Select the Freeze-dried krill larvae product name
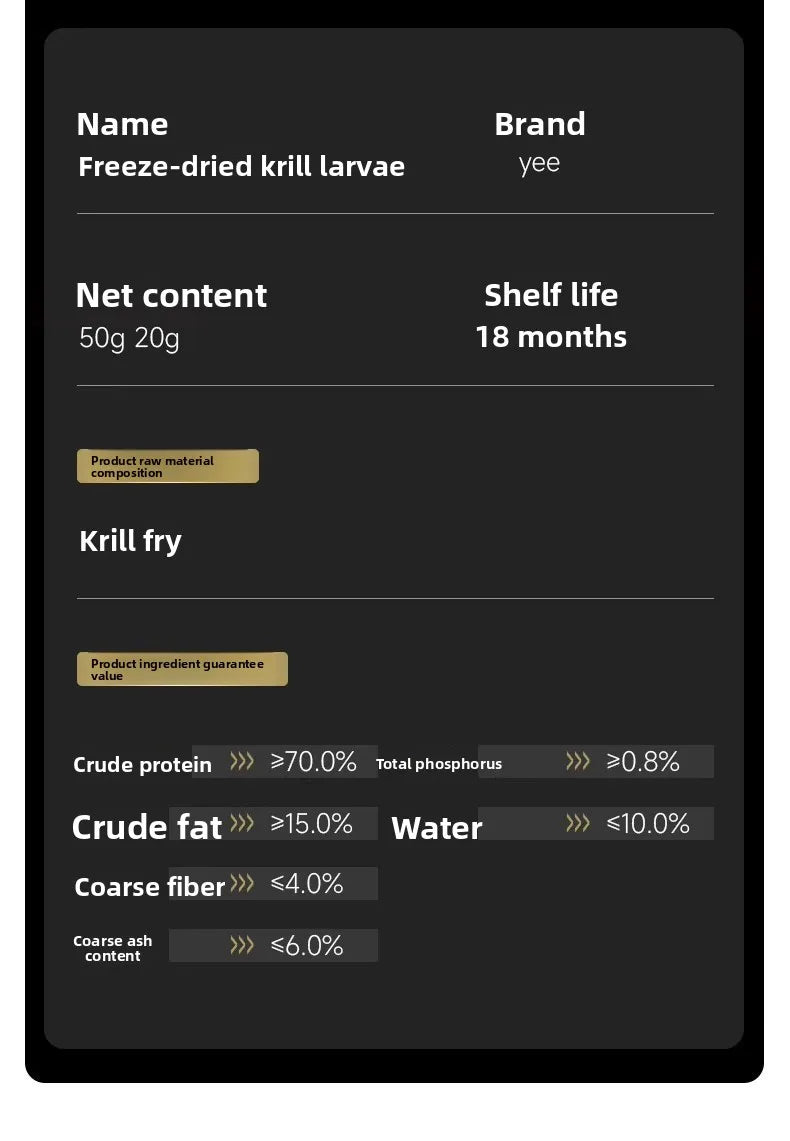The width and height of the screenshot is (790, 1141). click(x=241, y=166)
